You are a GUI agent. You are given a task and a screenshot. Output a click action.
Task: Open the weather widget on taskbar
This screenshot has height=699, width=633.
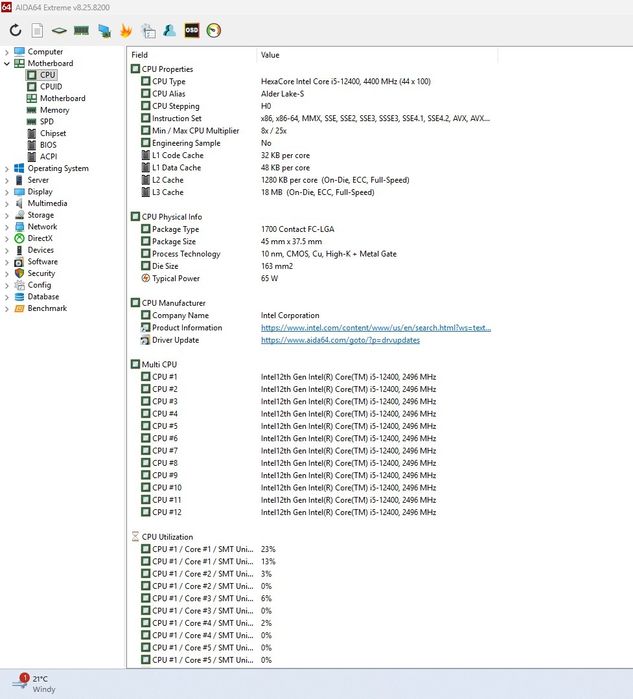pyautogui.click(x=34, y=683)
